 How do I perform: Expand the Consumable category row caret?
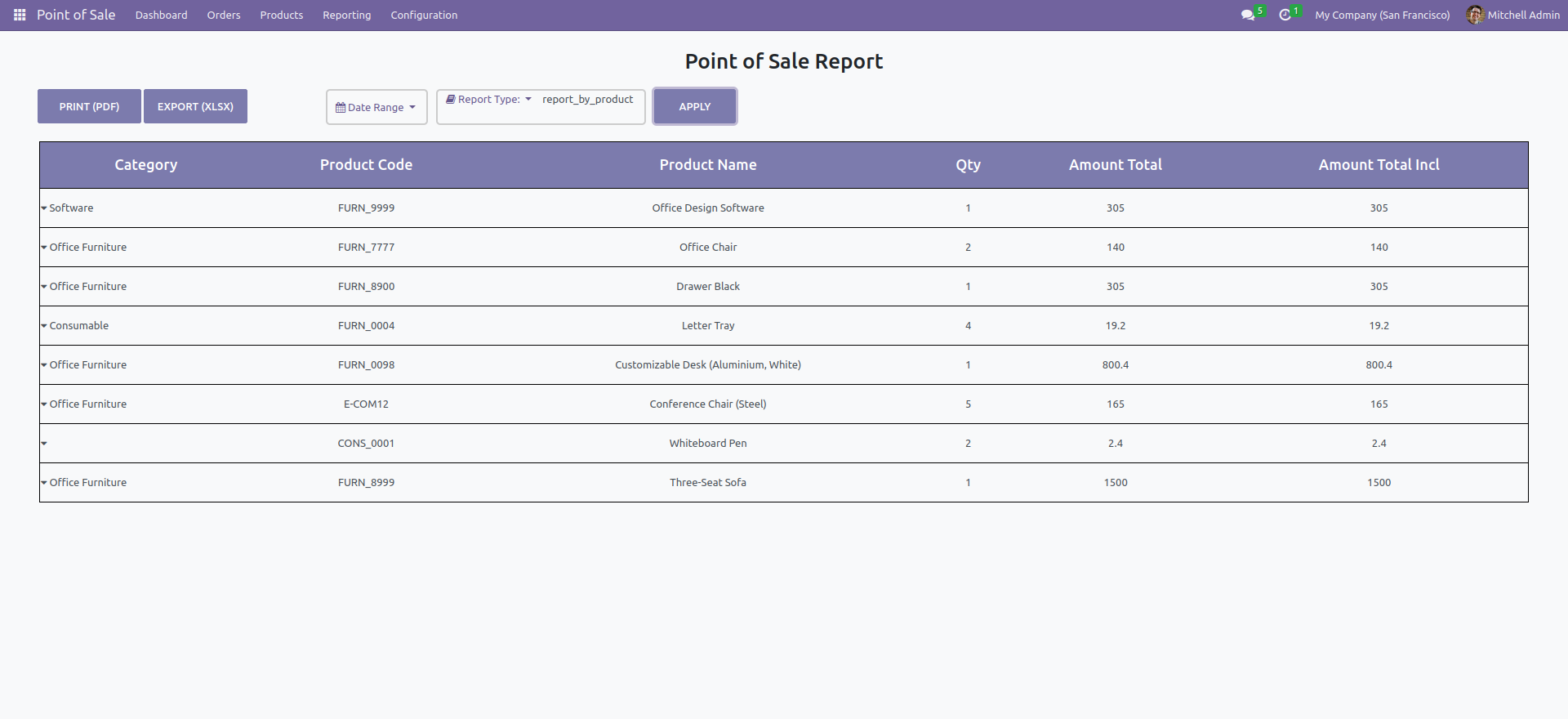tap(44, 326)
